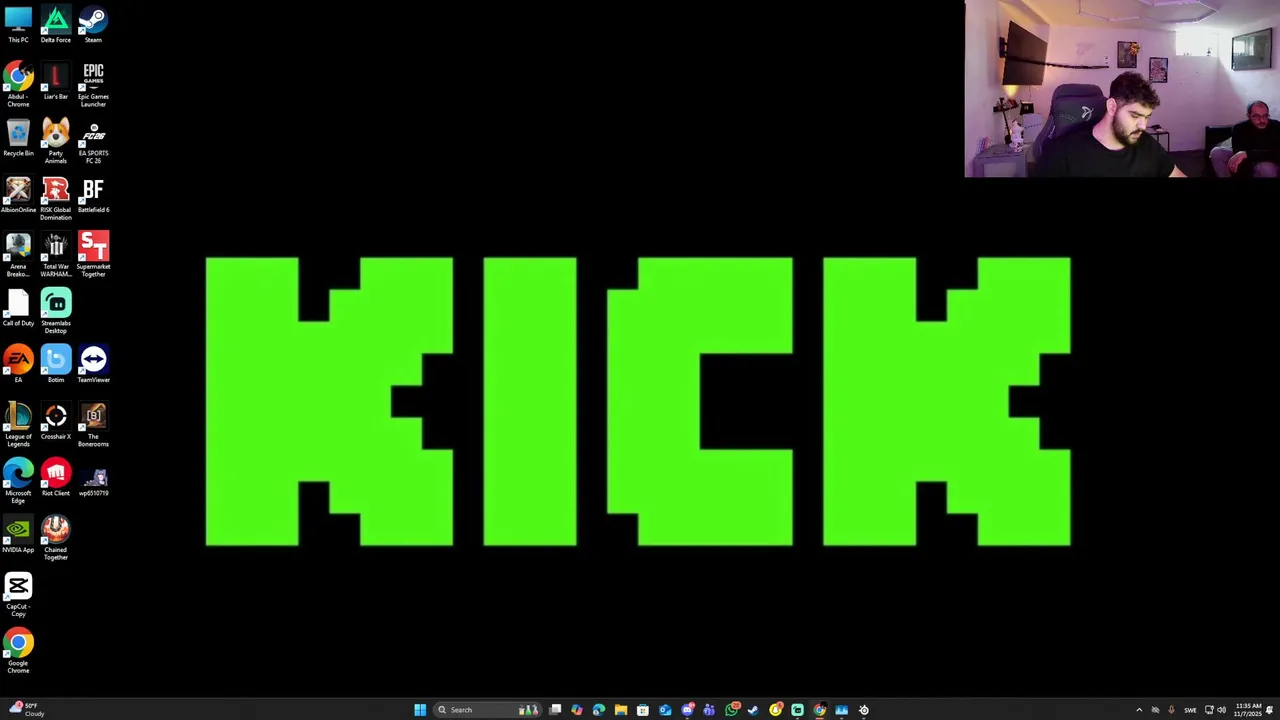The height and width of the screenshot is (720, 1280).
Task: Switch to Chrome from the taskbar
Action: tap(820, 710)
